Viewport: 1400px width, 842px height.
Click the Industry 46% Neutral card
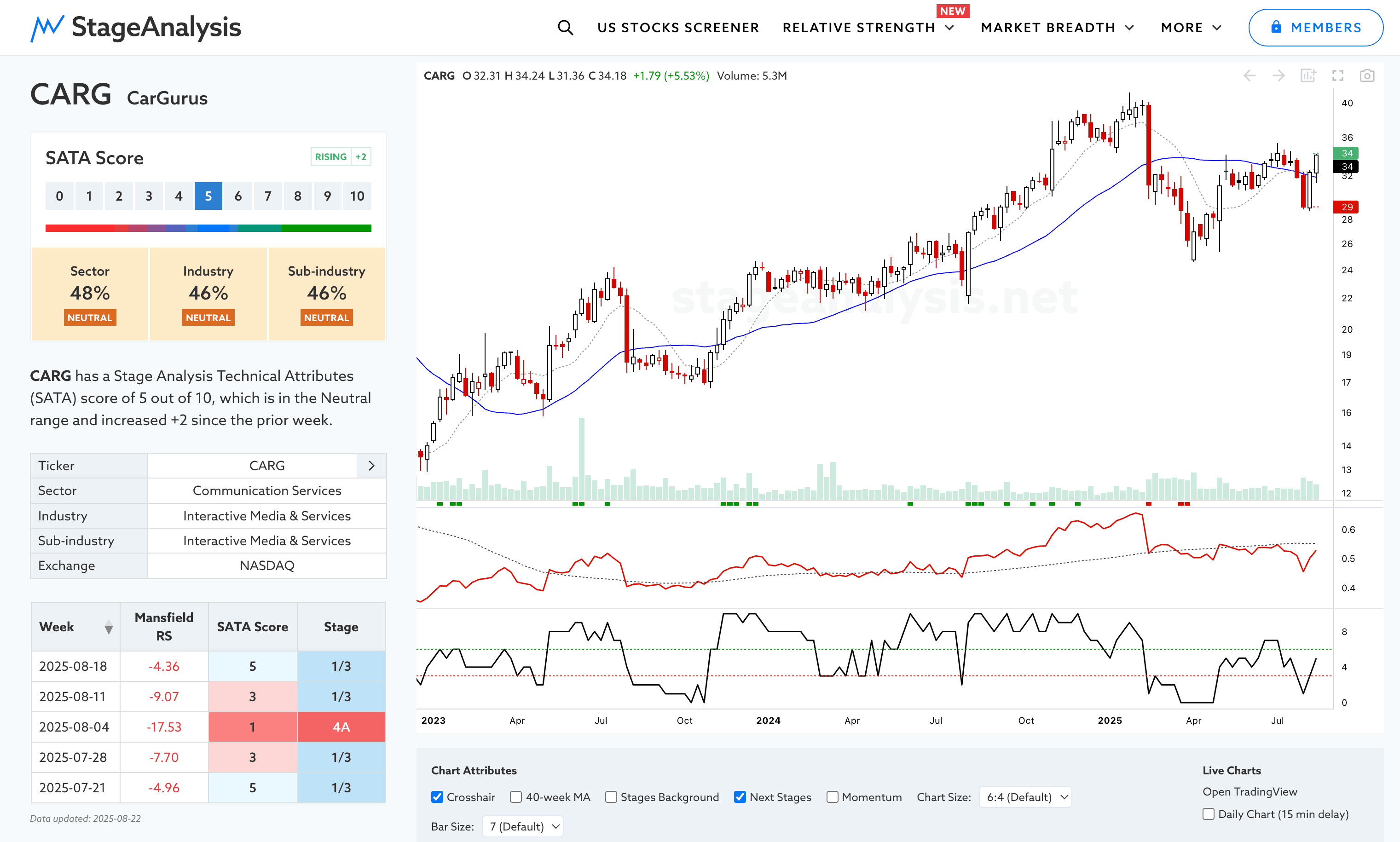click(x=208, y=294)
